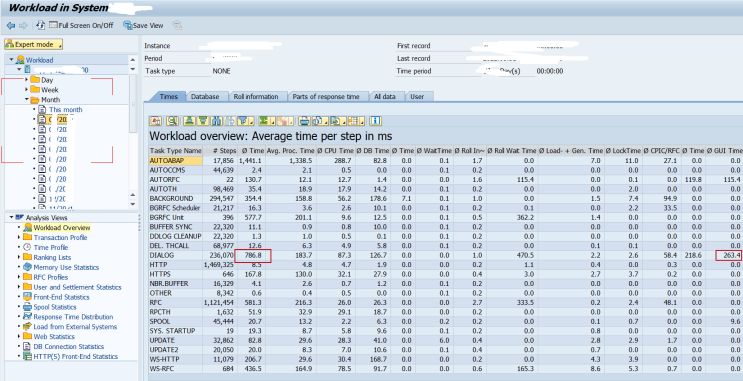Click the workload tree scroll-up arrow
This screenshot has height=381, width=743.
click(133, 60)
